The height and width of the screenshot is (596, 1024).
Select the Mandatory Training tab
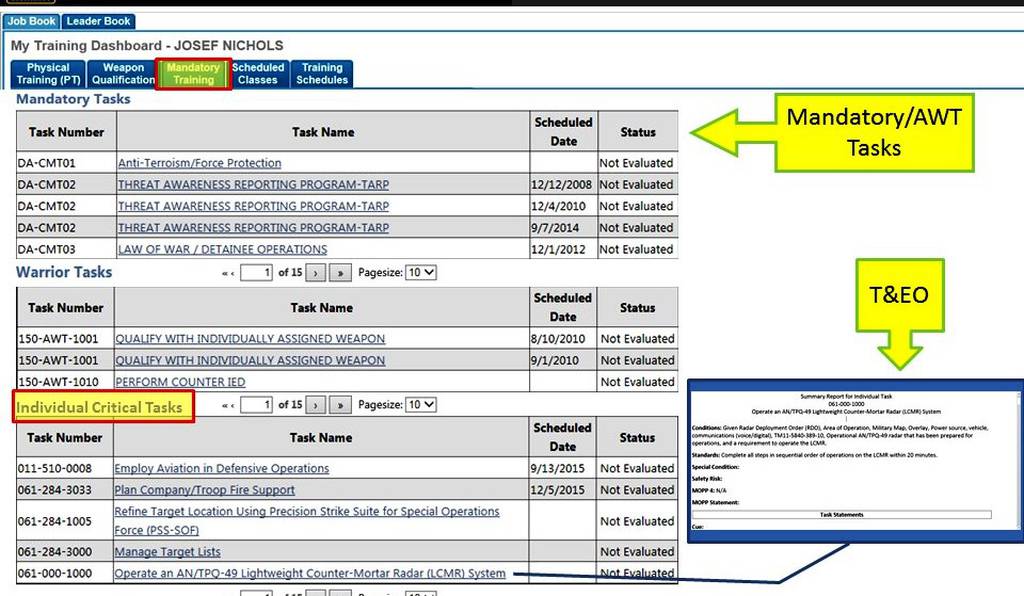[193, 74]
